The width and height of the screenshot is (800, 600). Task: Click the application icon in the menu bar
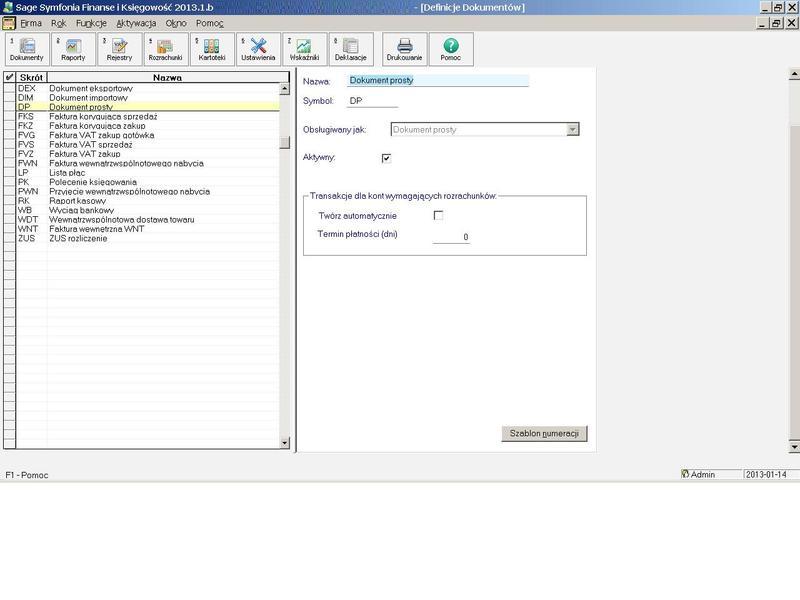point(9,23)
